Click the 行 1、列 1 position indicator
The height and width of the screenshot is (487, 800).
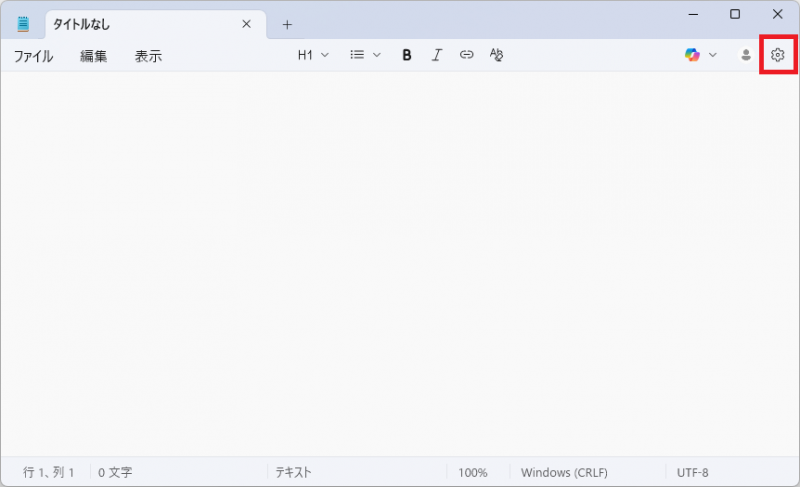(x=49, y=472)
